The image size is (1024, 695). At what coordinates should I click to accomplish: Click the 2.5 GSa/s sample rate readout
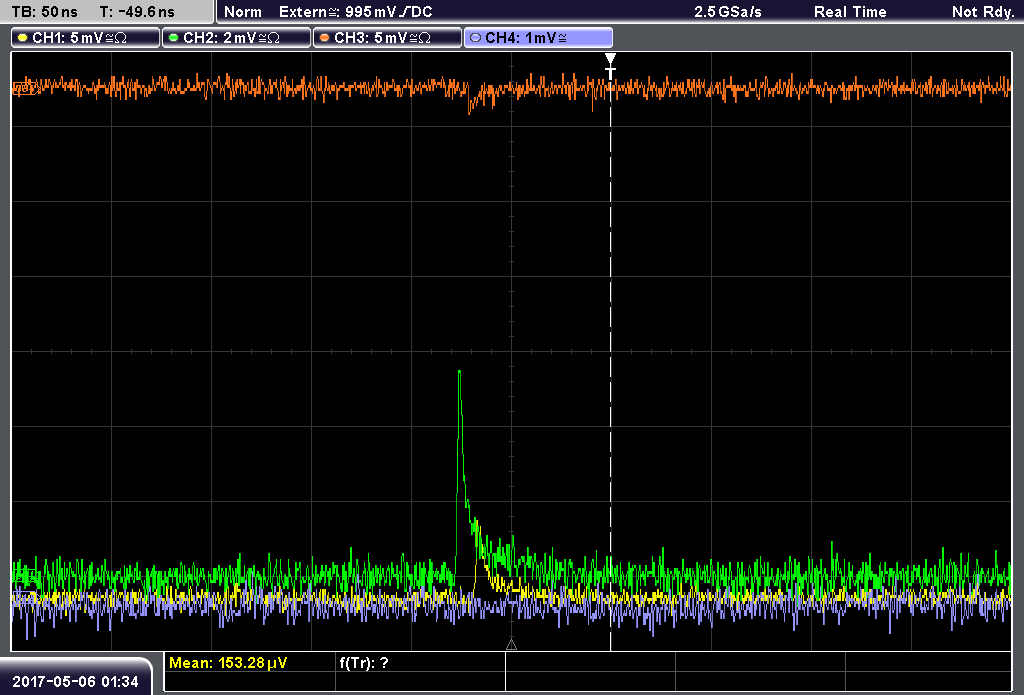pos(728,12)
